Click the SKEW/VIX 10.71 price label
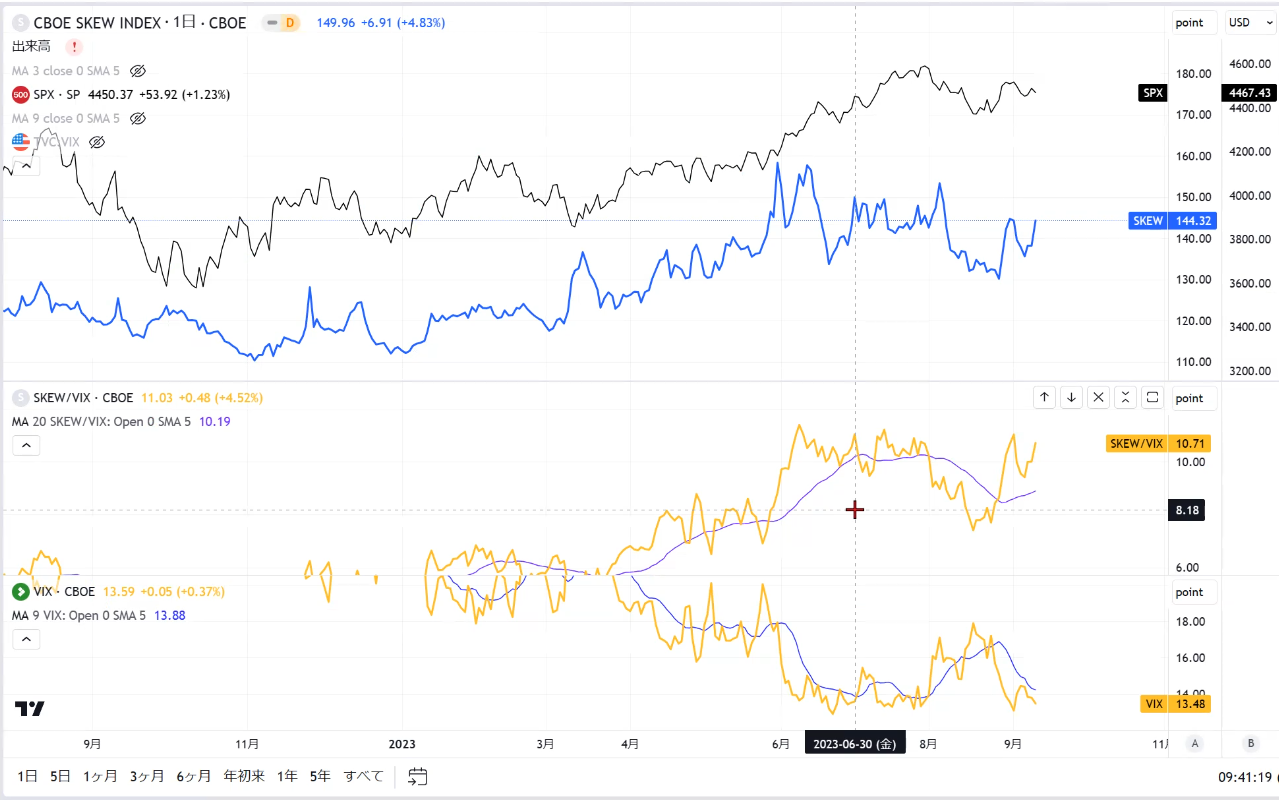Image resolution: width=1279 pixels, height=800 pixels. pyautogui.click(x=1159, y=443)
